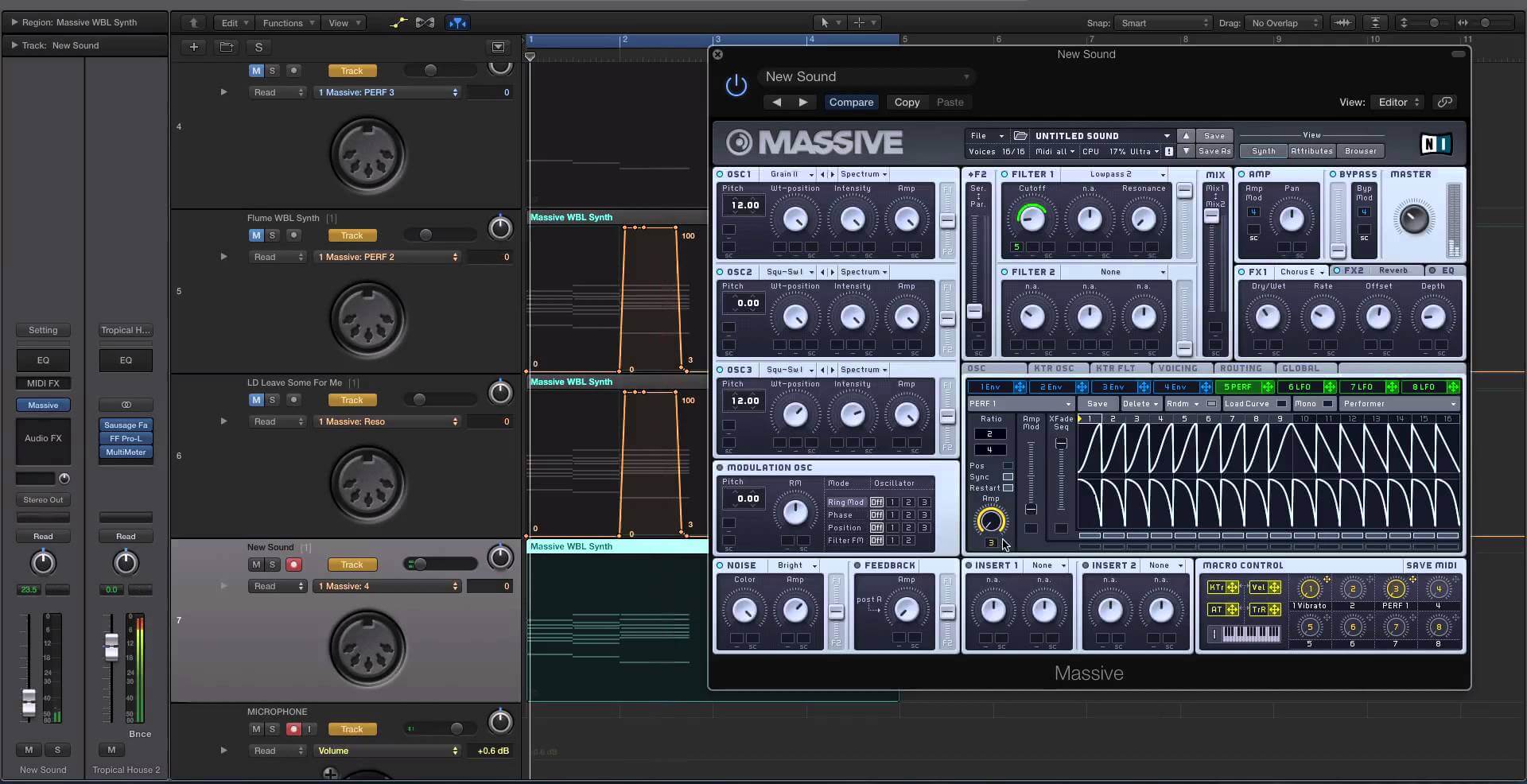Click the Save As button in Massive

pos(1214,151)
